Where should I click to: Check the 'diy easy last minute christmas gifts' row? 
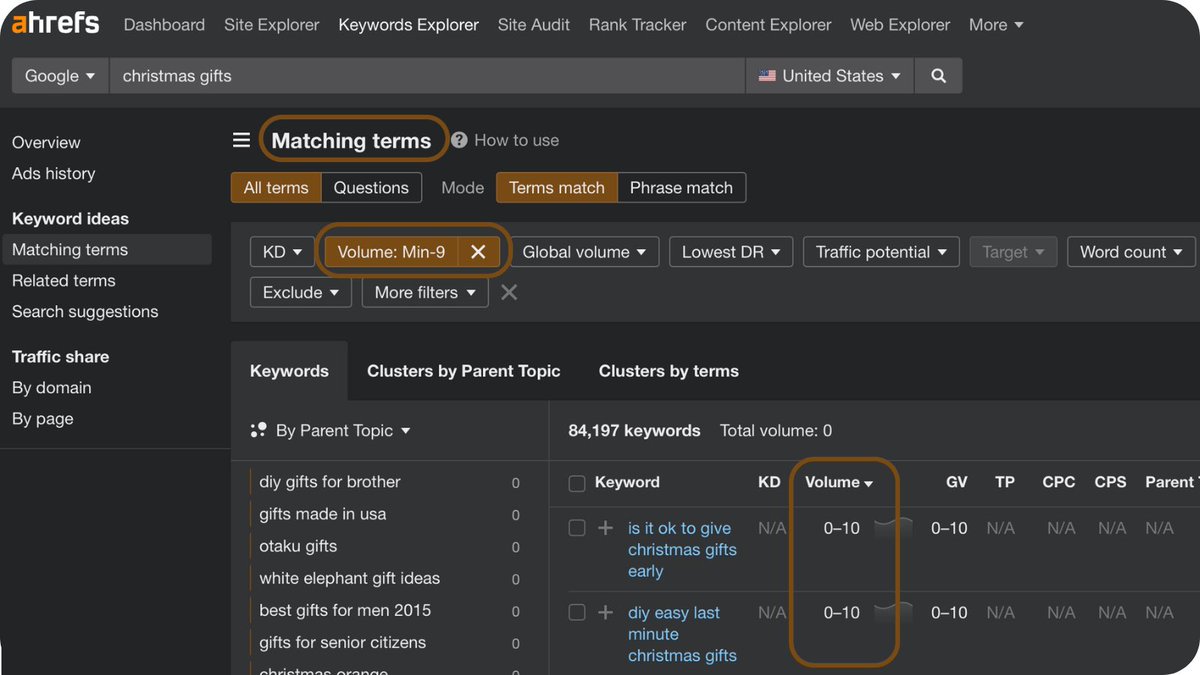(x=577, y=613)
